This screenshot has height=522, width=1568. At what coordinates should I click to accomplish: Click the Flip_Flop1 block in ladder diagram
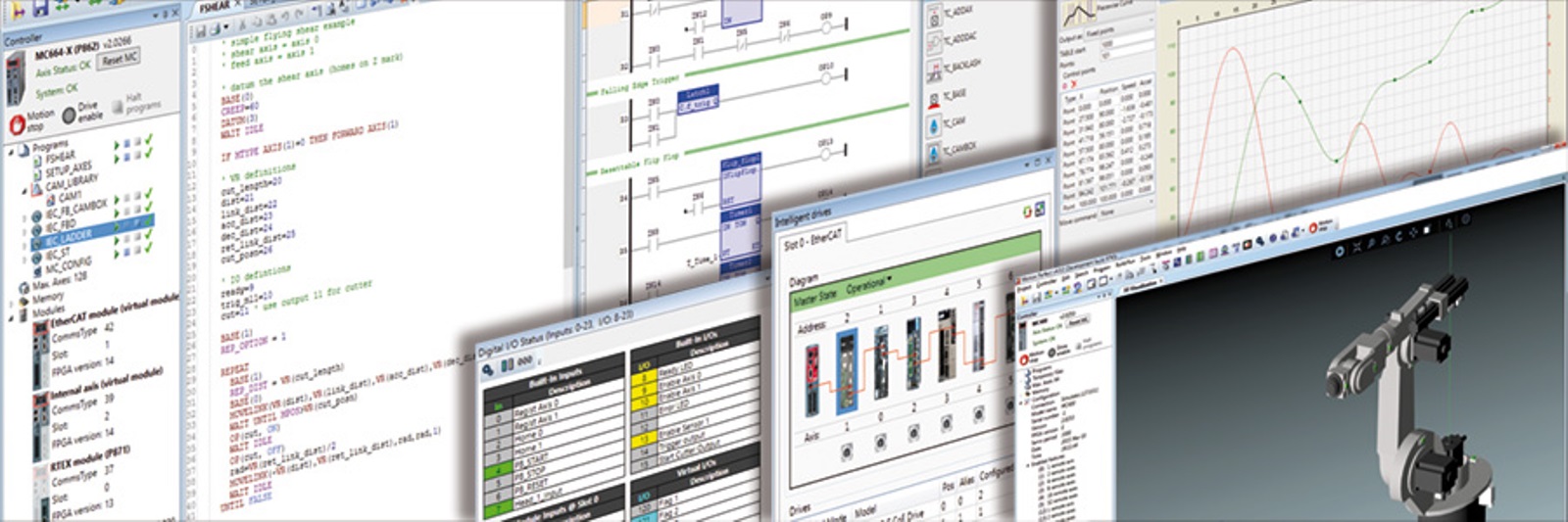point(740,179)
